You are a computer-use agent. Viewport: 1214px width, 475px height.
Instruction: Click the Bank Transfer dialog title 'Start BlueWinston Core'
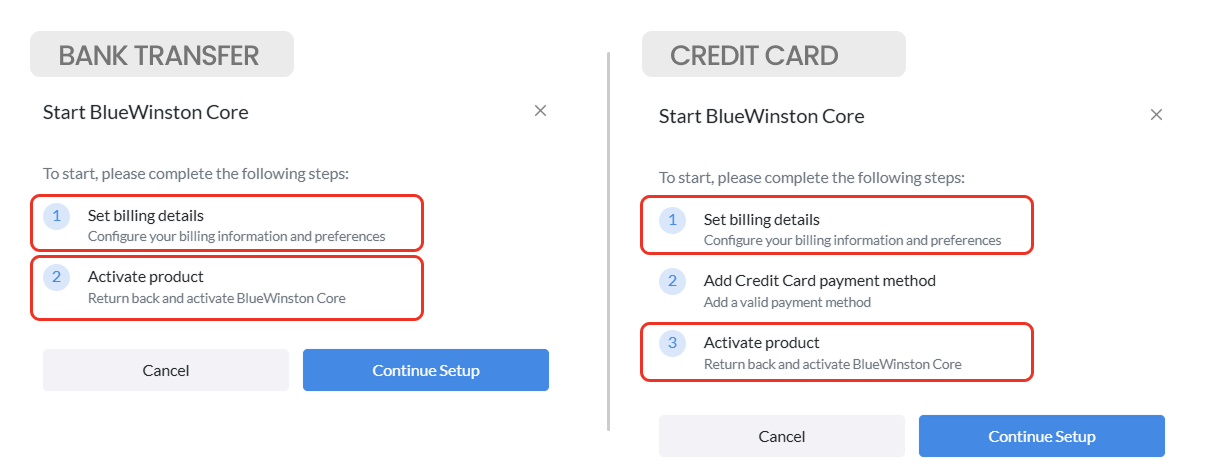point(146,112)
